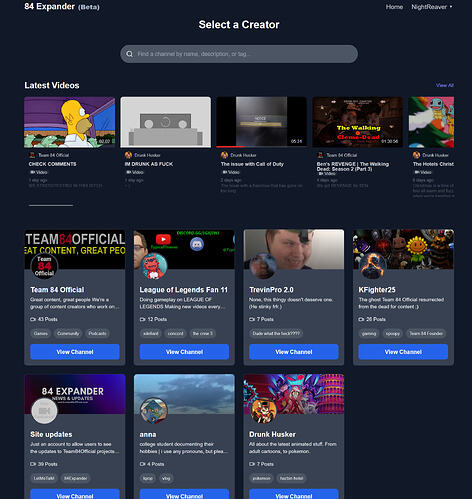View Channel for KFighter25
Image resolution: width=472 pixels, height=499 pixels.
(403, 352)
